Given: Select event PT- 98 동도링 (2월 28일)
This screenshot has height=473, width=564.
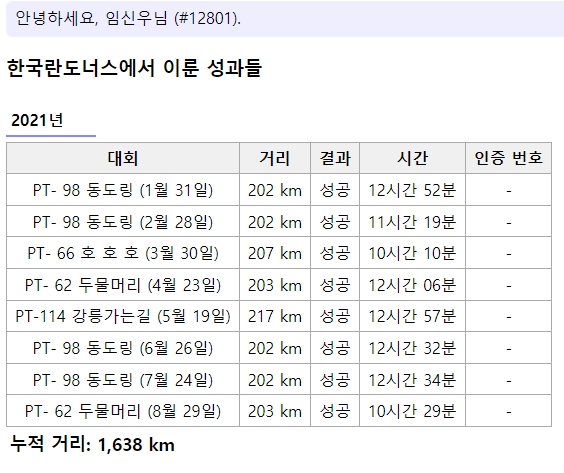Looking at the screenshot, I should (x=123, y=222).
